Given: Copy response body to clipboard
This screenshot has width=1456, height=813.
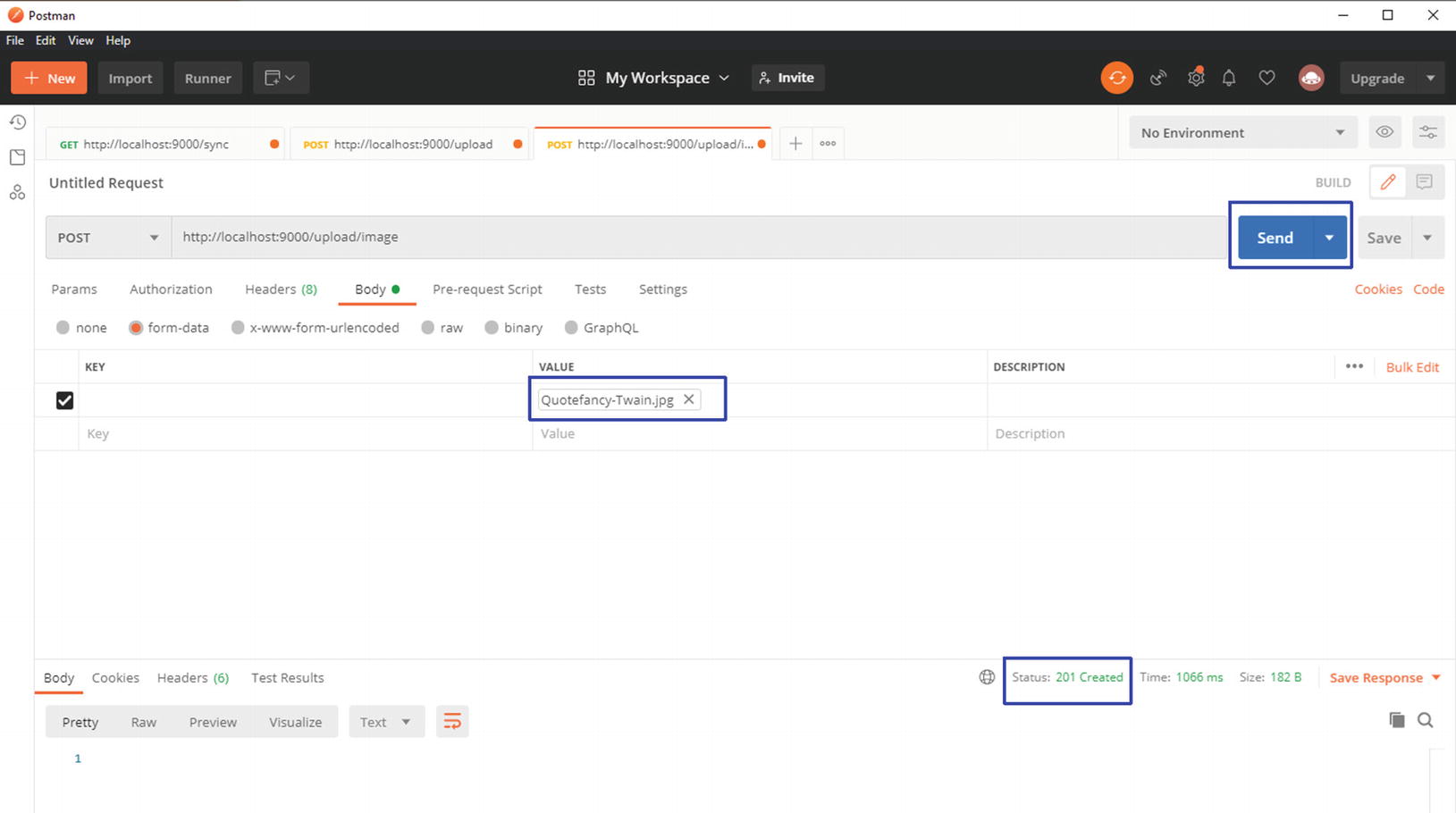Looking at the screenshot, I should (1396, 720).
